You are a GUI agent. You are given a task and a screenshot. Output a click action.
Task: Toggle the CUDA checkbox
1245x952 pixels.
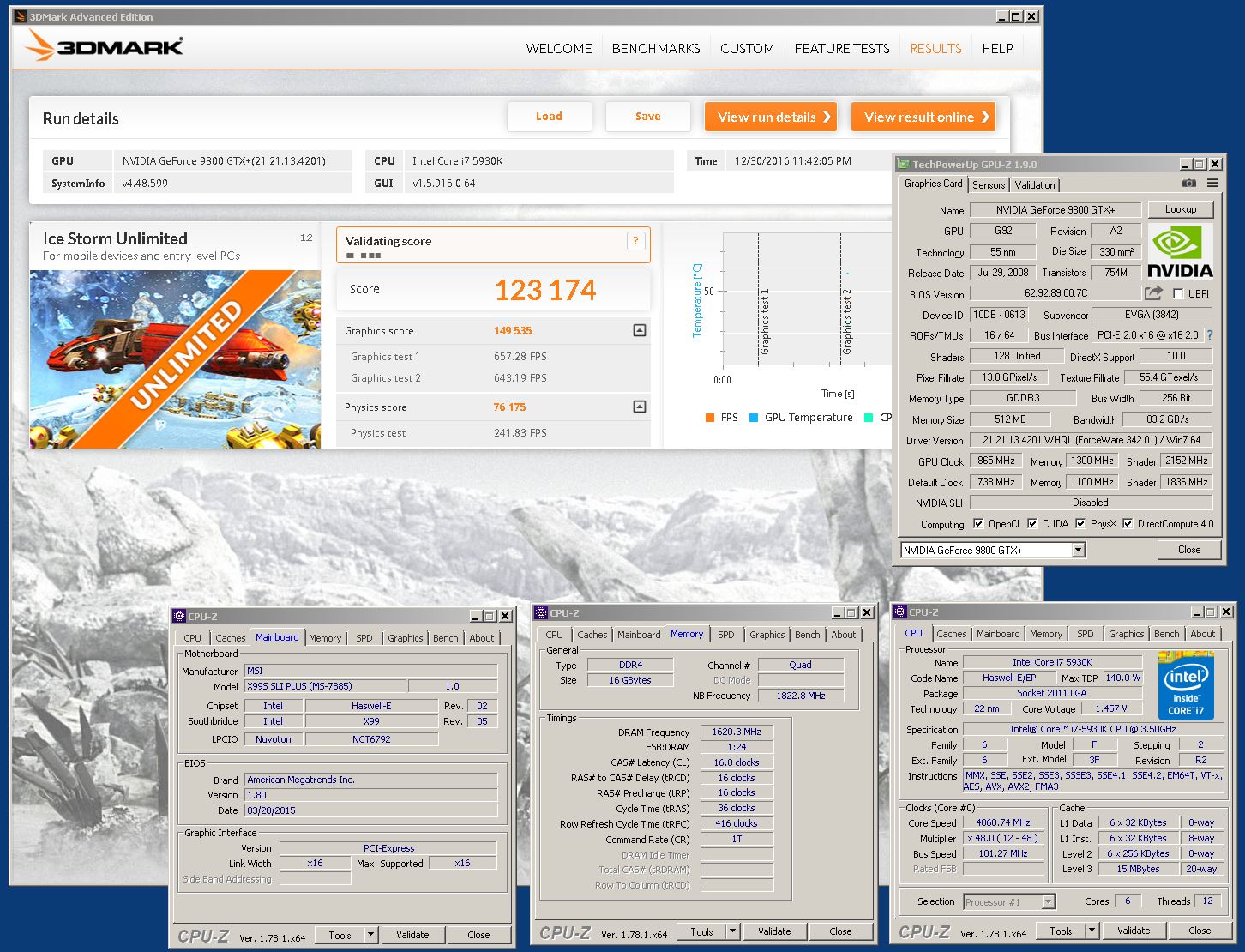[x=1032, y=524]
